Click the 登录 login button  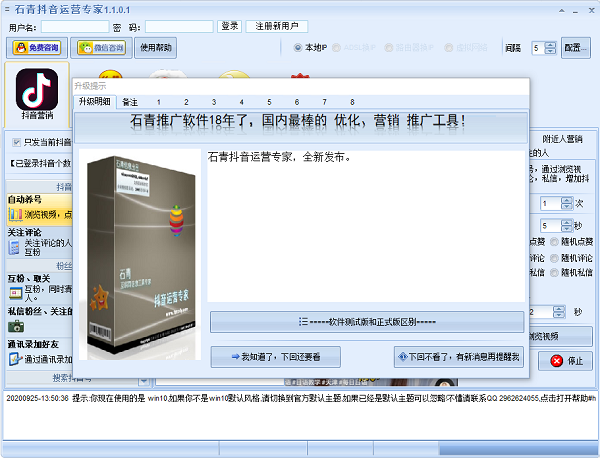pos(230,26)
